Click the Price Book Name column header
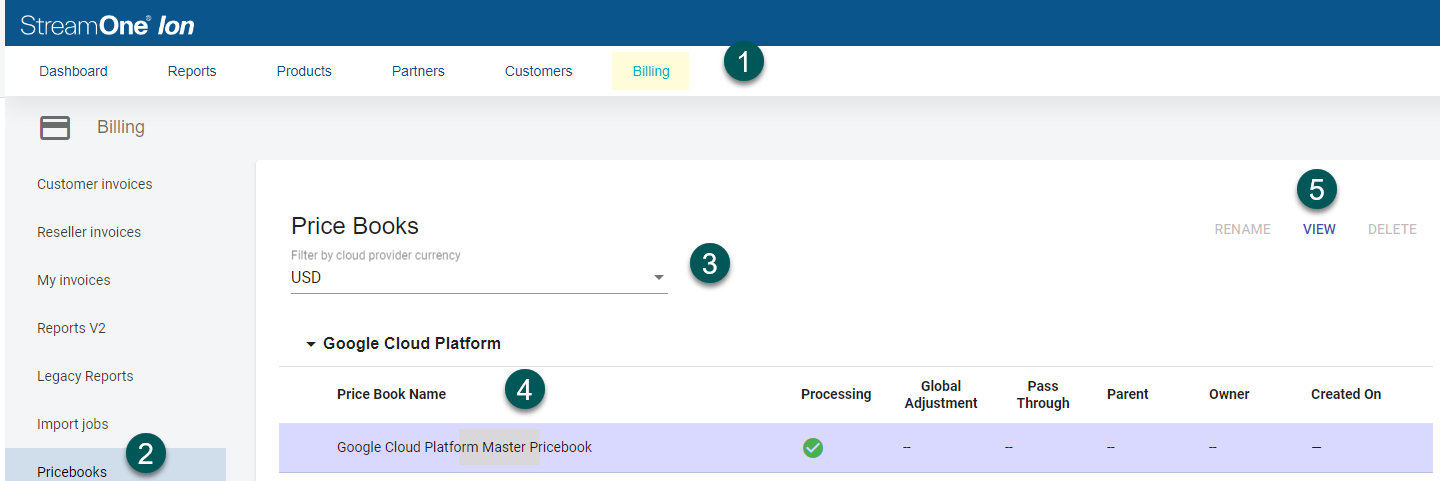This screenshot has height=481, width=1440. click(391, 394)
